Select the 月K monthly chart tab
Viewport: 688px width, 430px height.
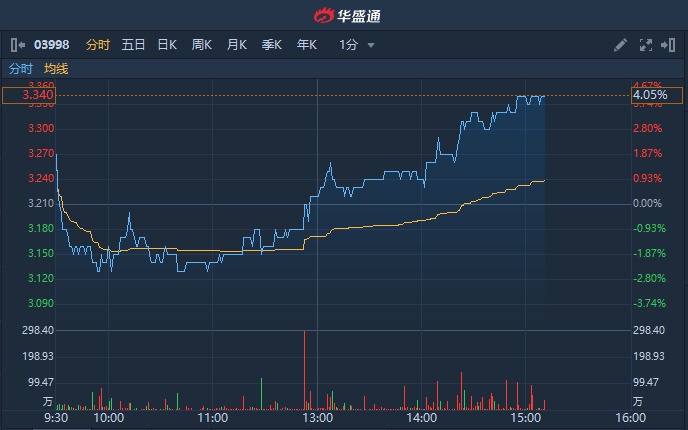[237, 45]
